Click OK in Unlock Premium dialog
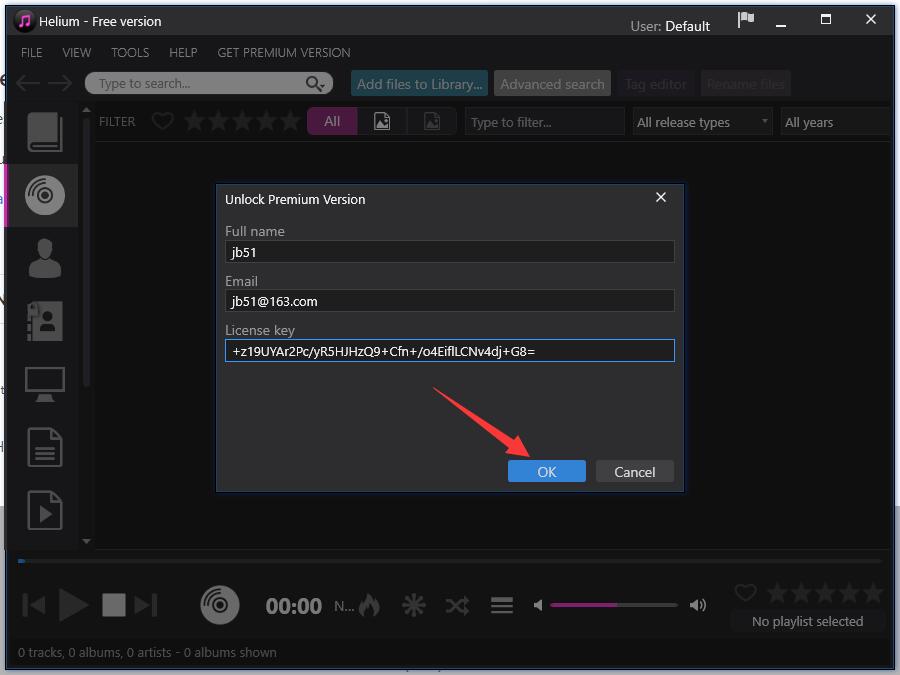The image size is (900, 675). pos(546,471)
